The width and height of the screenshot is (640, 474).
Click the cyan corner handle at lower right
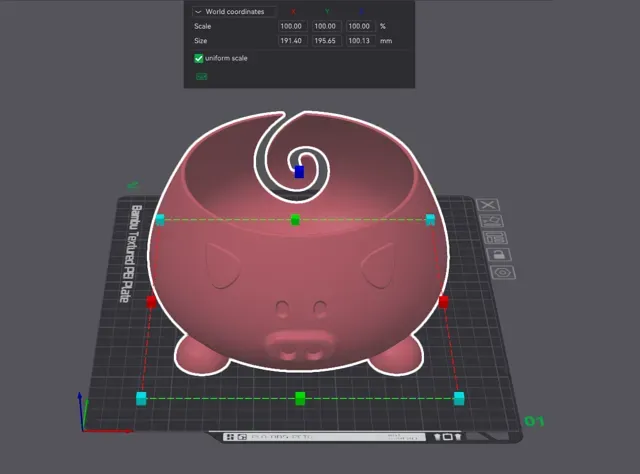click(459, 398)
